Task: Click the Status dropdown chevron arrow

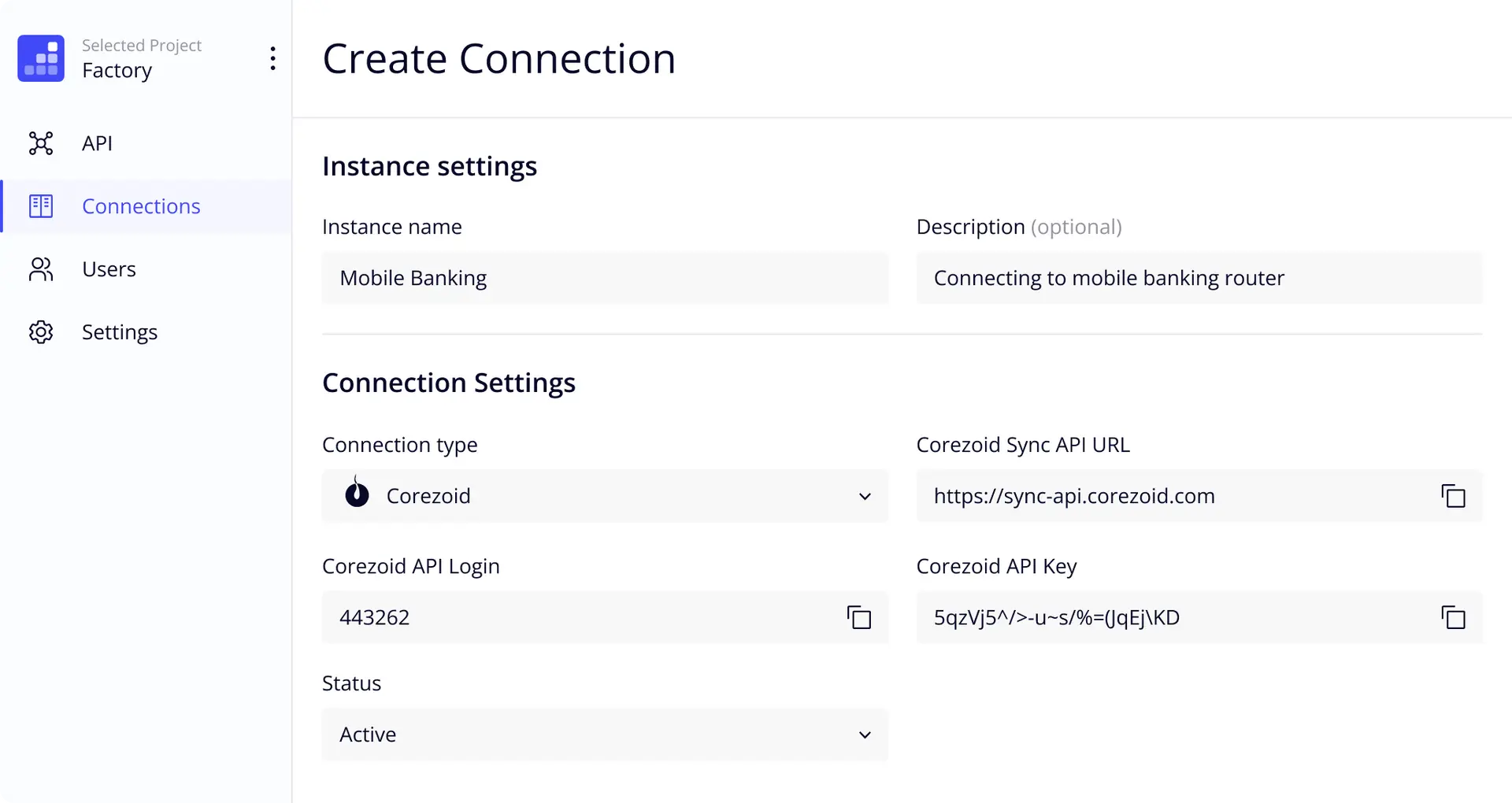Action: (865, 735)
